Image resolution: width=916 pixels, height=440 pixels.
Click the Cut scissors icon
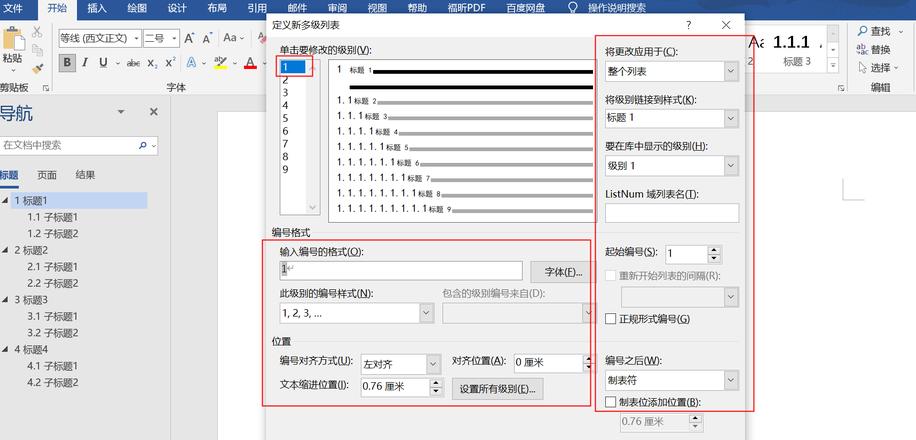[x=37, y=32]
